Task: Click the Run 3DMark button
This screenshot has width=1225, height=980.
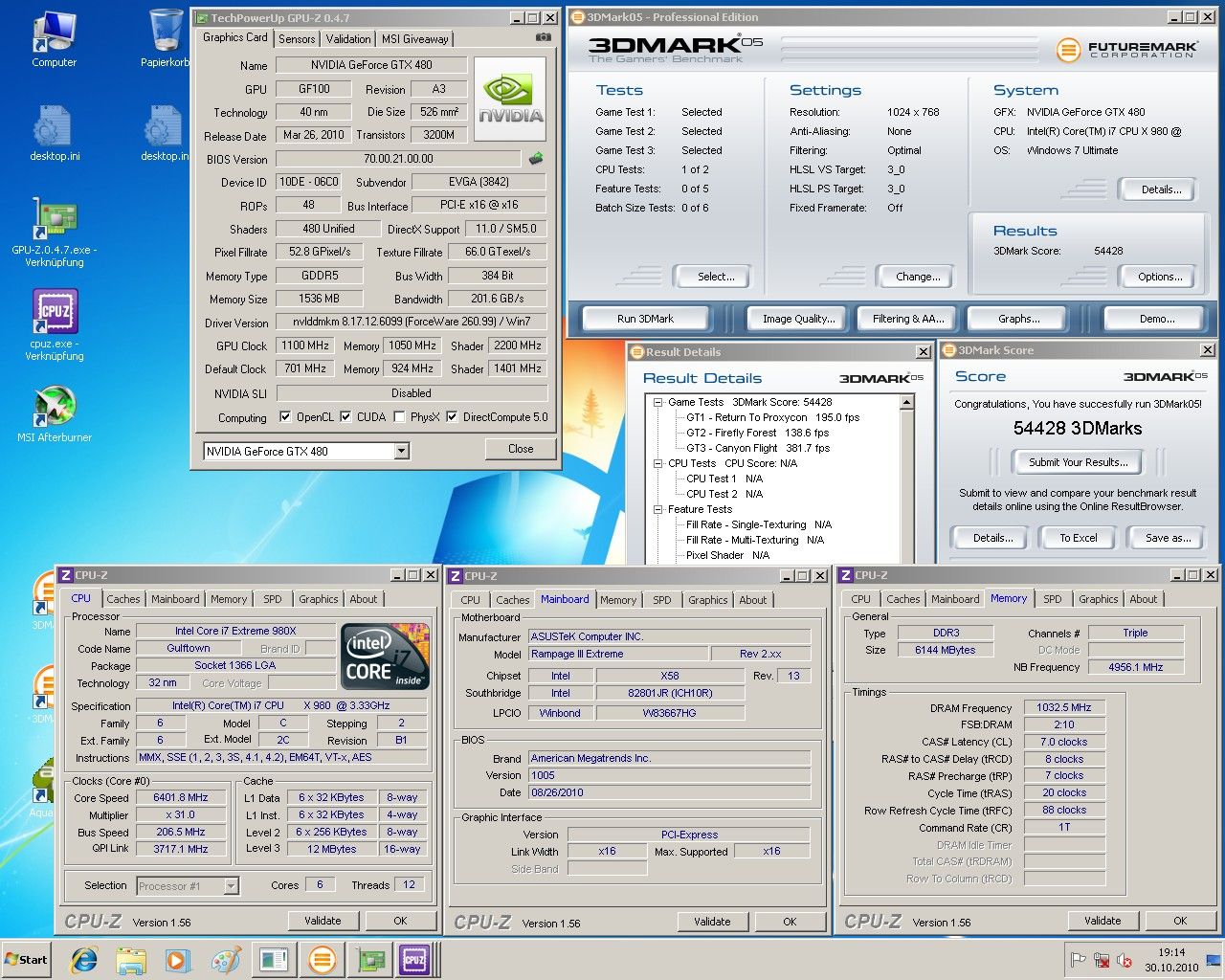Action: pyautogui.click(x=645, y=319)
